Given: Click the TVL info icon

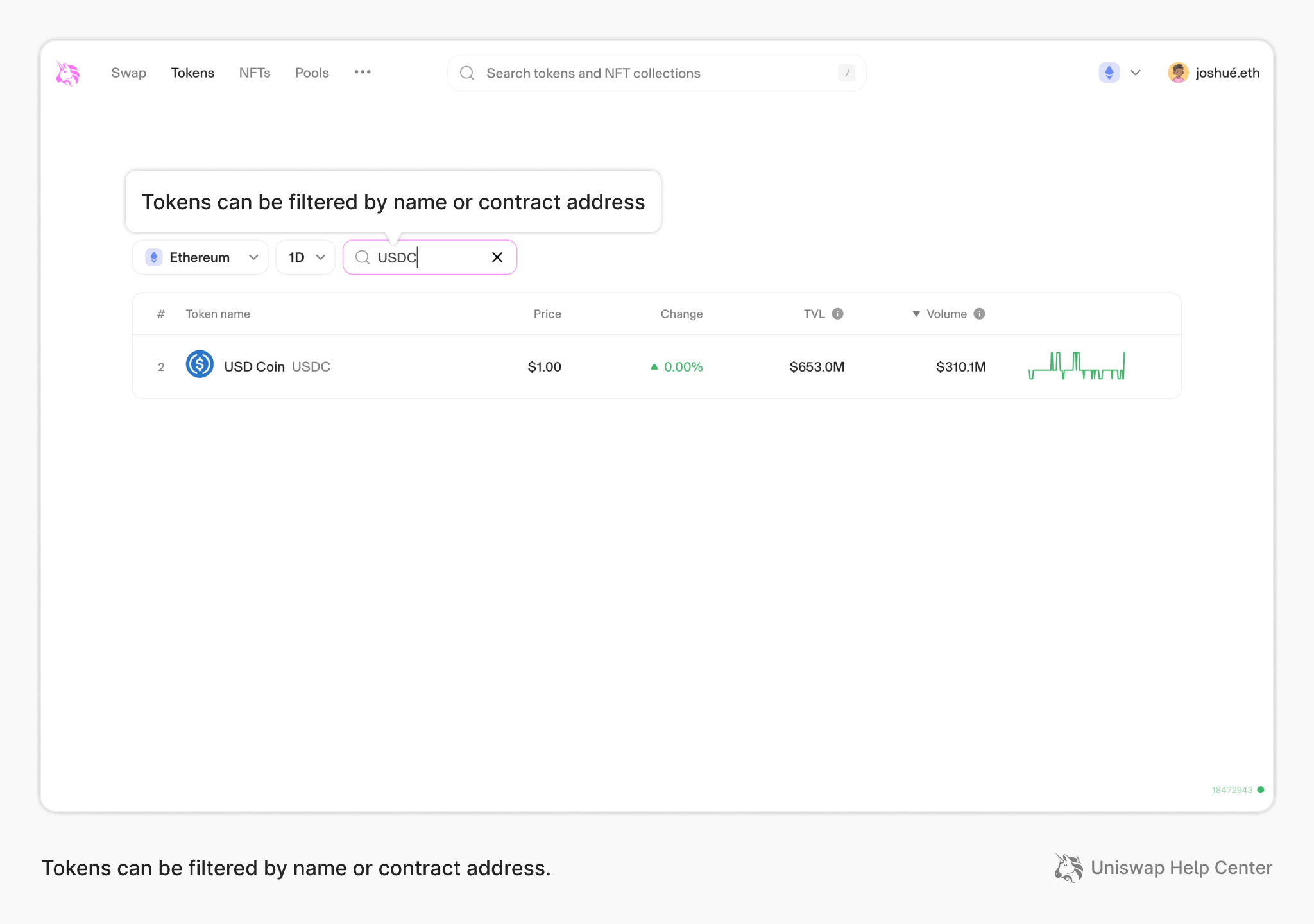Looking at the screenshot, I should (x=838, y=314).
